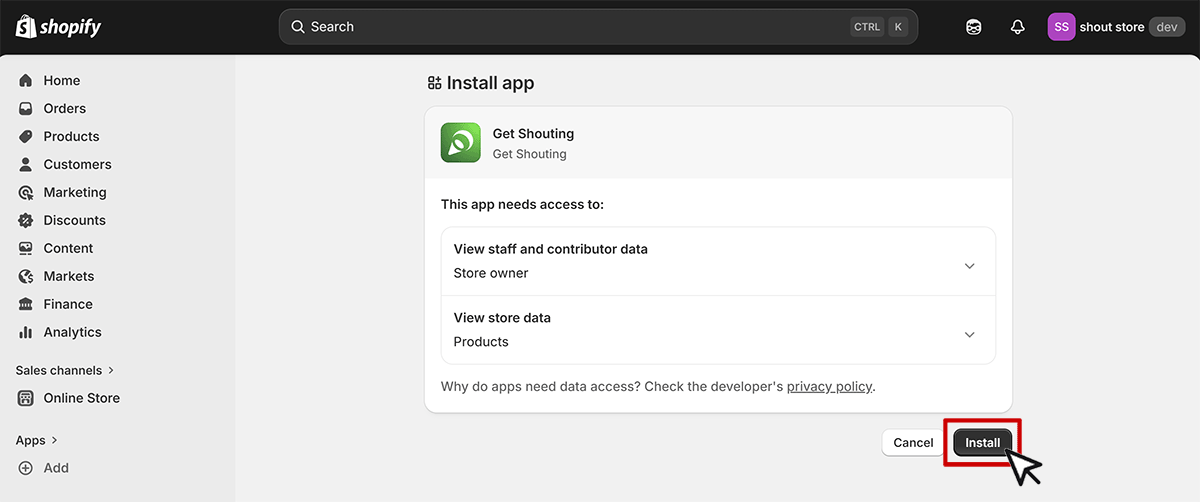Open the developer's privacy policy link
The height and width of the screenshot is (502, 1200).
(829, 386)
